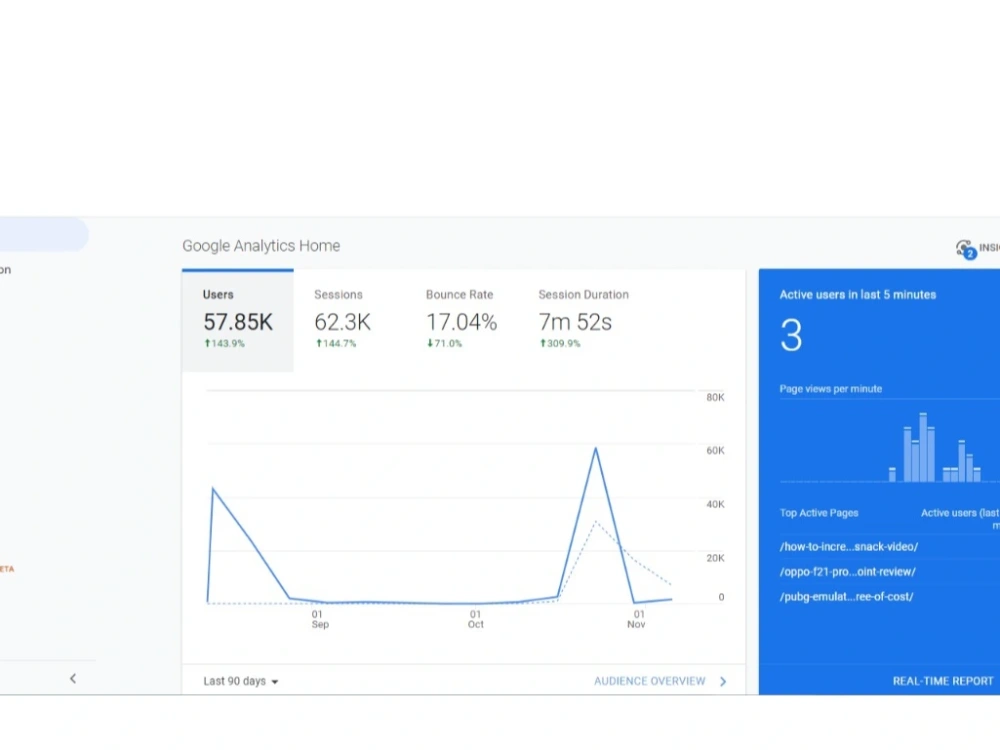This screenshot has height=750, width=1000.
Task: Open the Last 90 days dropdown
Action: pos(240,681)
